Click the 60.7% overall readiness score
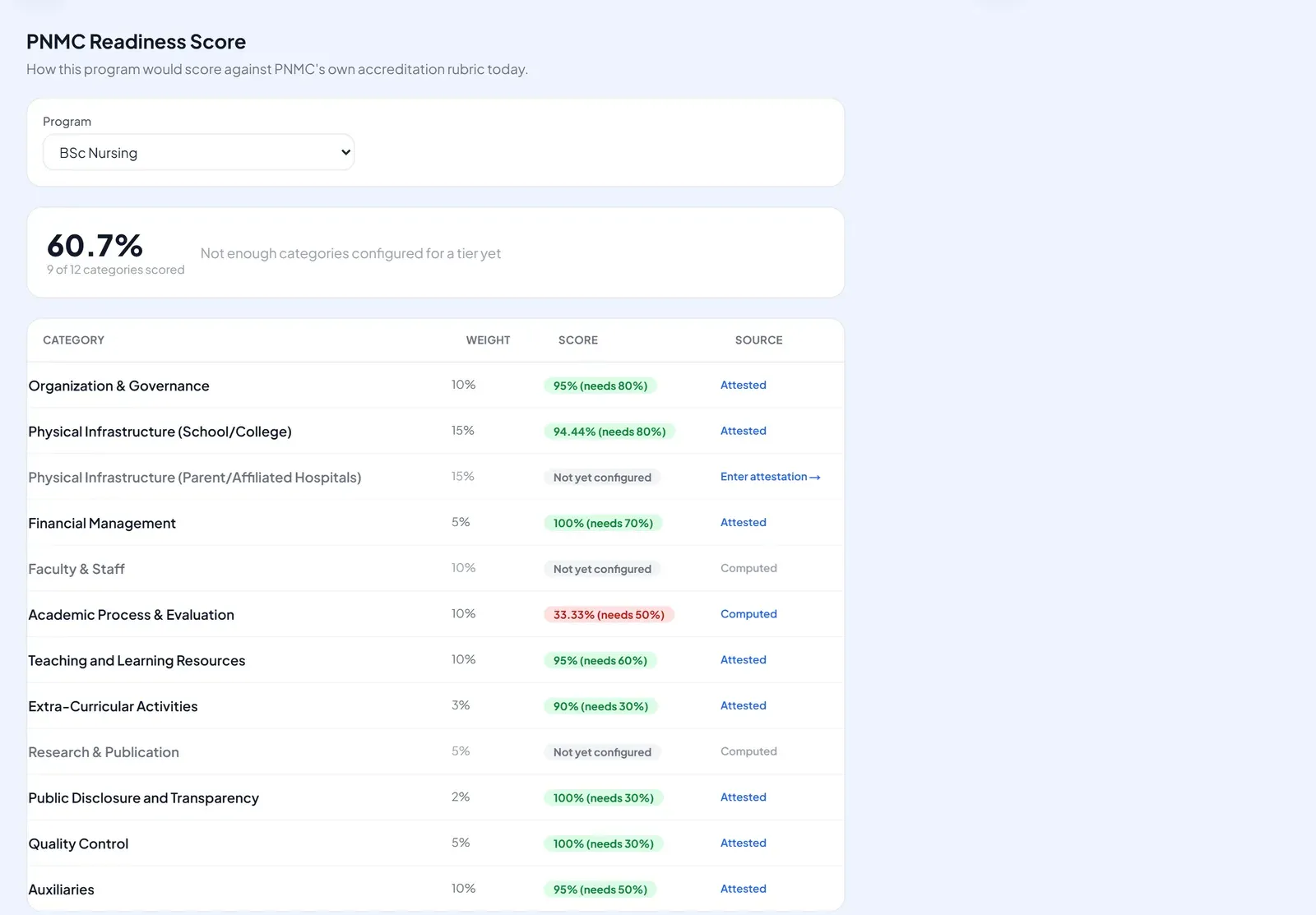 pyautogui.click(x=95, y=245)
